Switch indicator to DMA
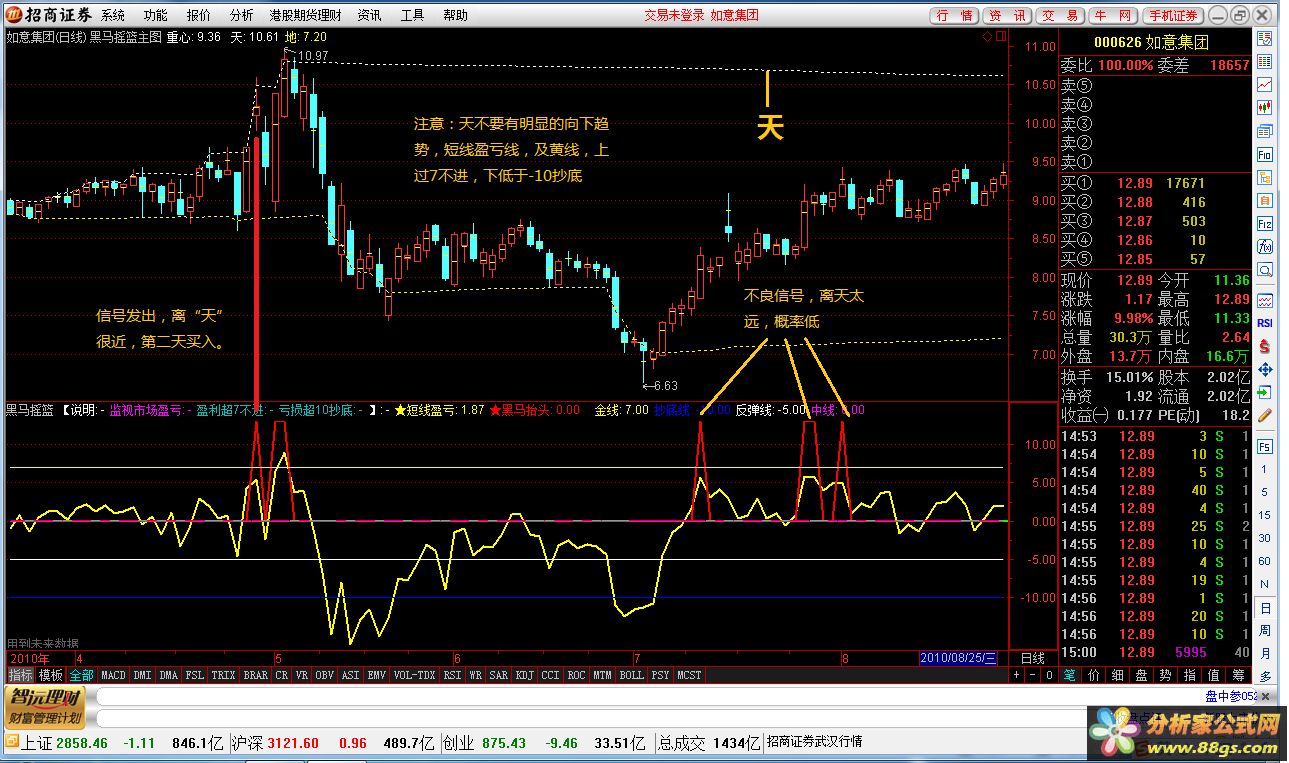The image size is (1289, 763). tap(168, 675)
